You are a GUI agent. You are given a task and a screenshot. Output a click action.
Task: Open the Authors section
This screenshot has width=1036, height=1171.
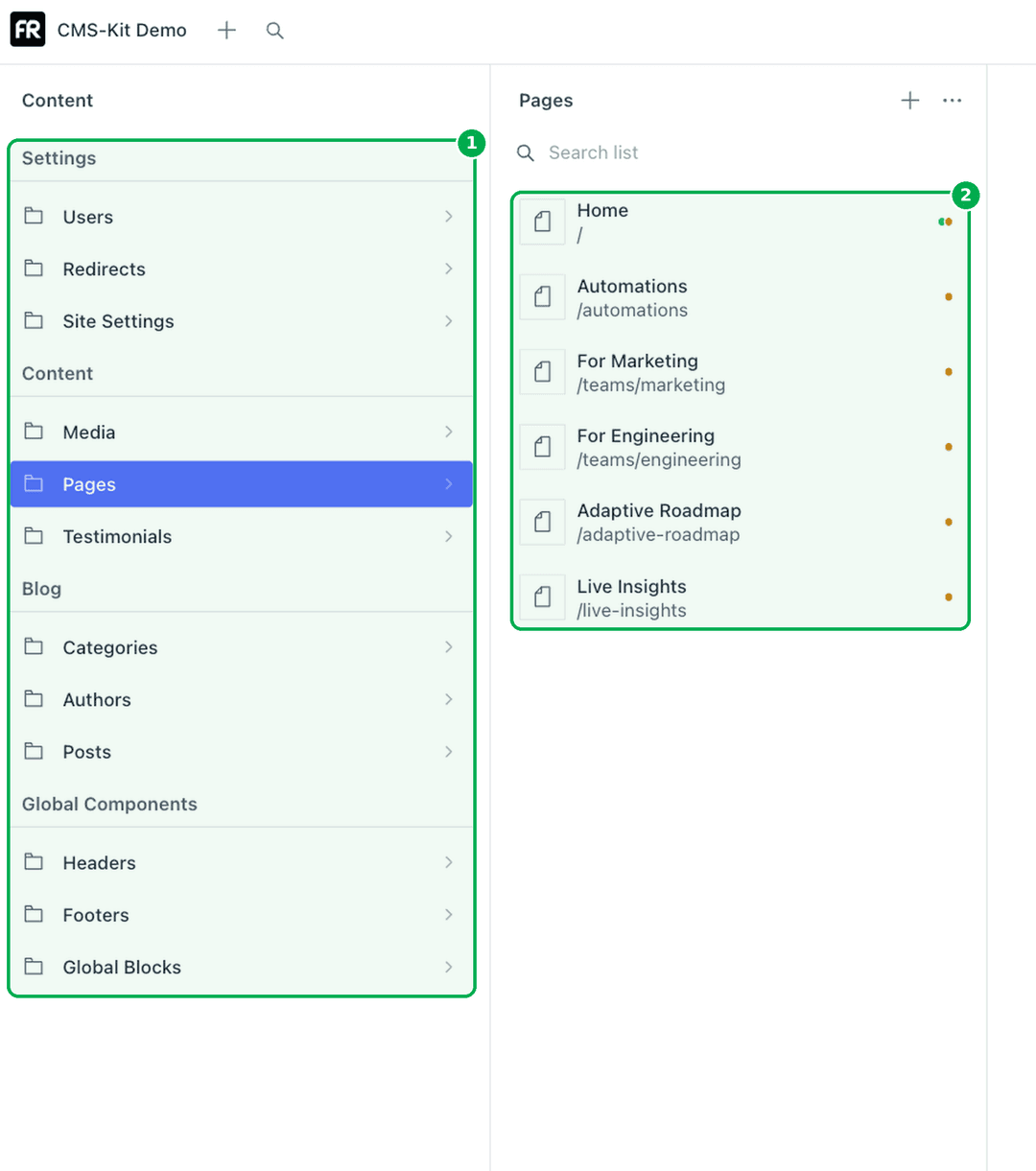pyautogui.click(x=242, y=699)
